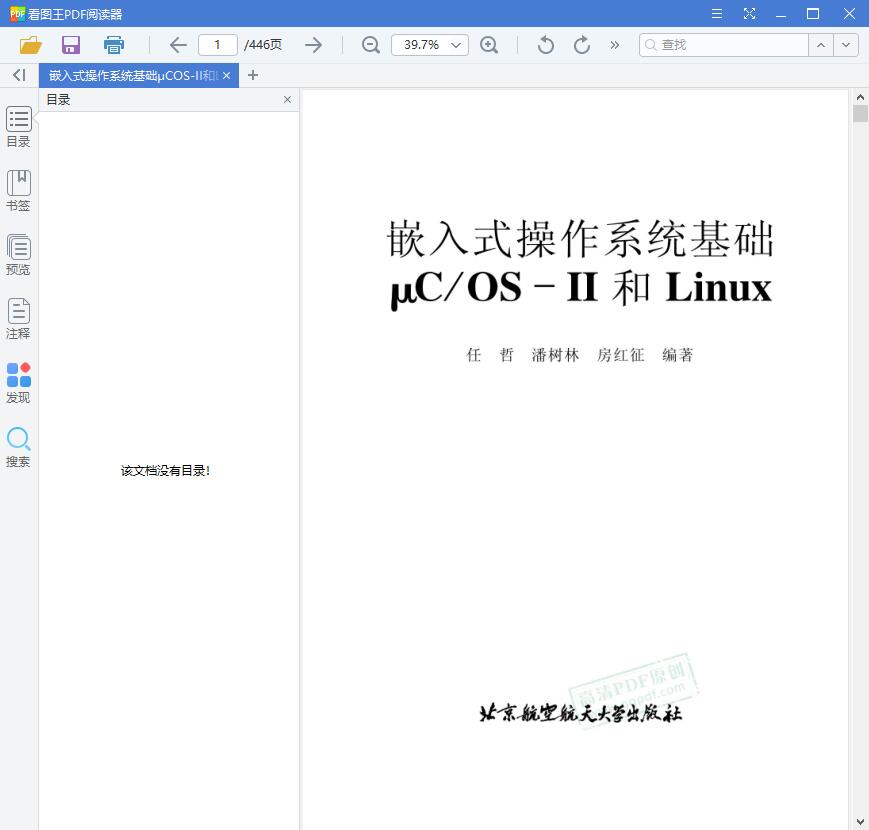The image size is (869, 830).
Task: Rotate the page clockwise
Action: pos(581,45)
